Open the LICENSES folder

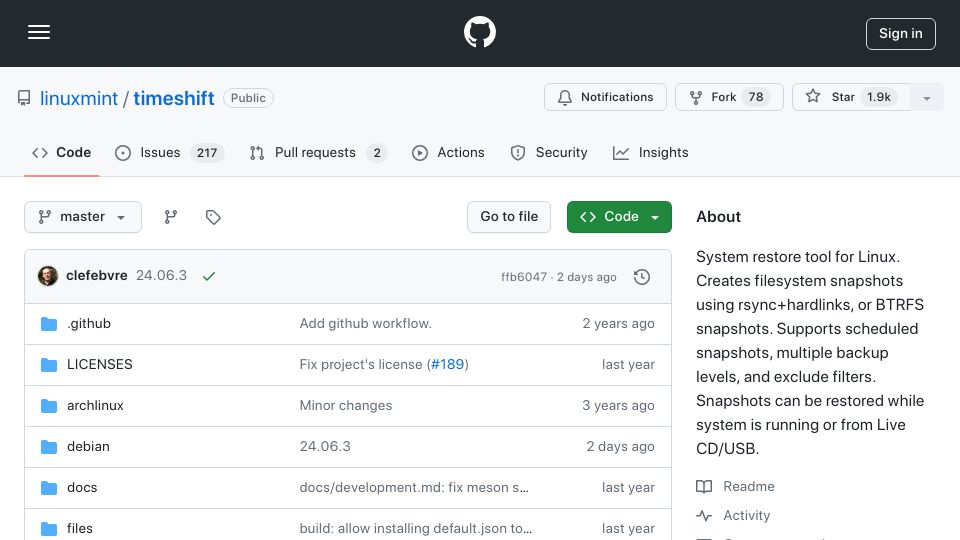[x=100, y=364]
